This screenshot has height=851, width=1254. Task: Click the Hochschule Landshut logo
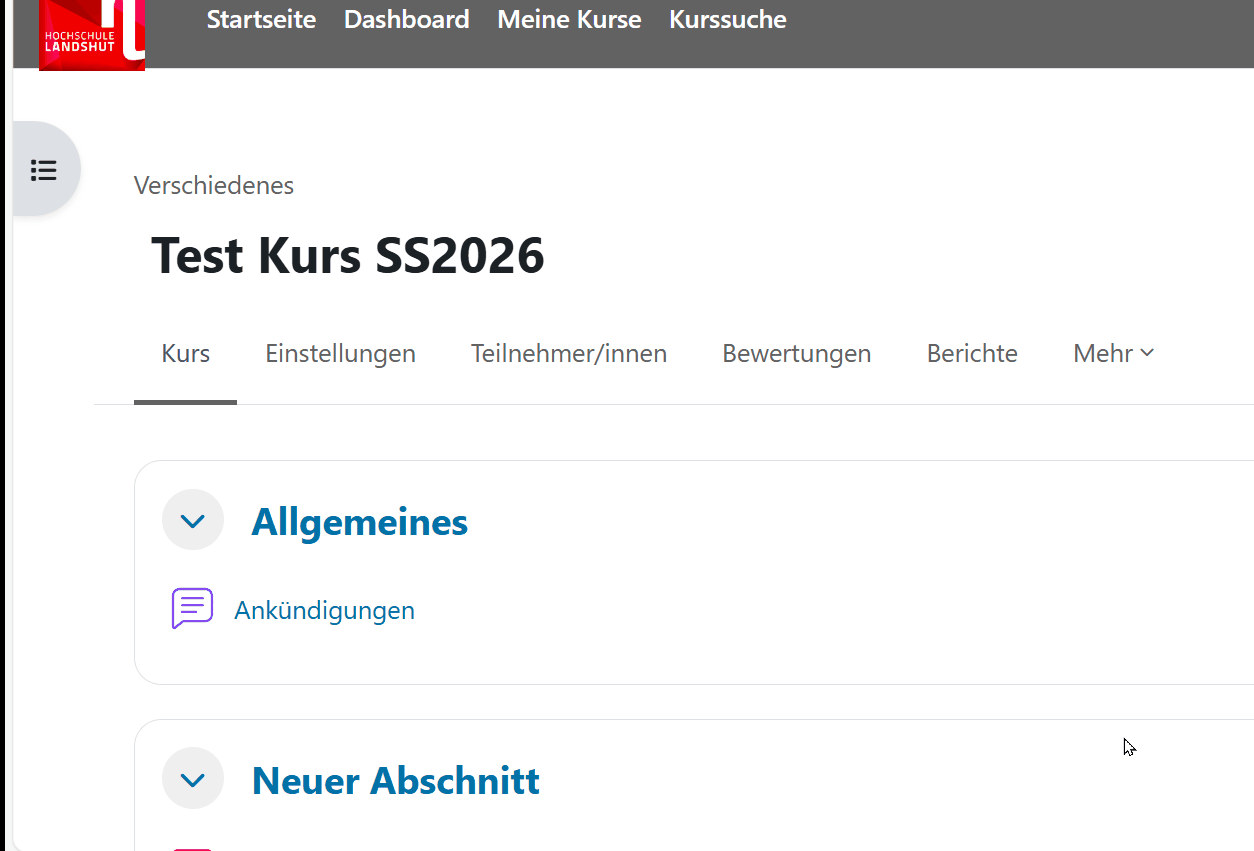point(92,35)
